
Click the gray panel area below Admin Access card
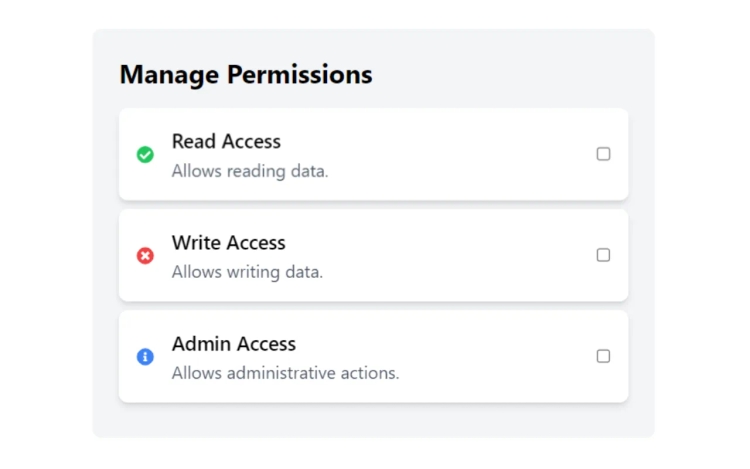(373, 420)
